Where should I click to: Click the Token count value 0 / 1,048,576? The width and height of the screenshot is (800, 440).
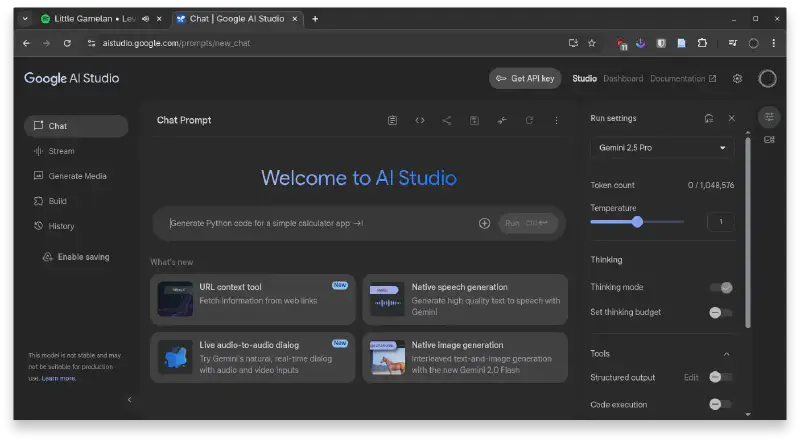[x=711, y=185]
